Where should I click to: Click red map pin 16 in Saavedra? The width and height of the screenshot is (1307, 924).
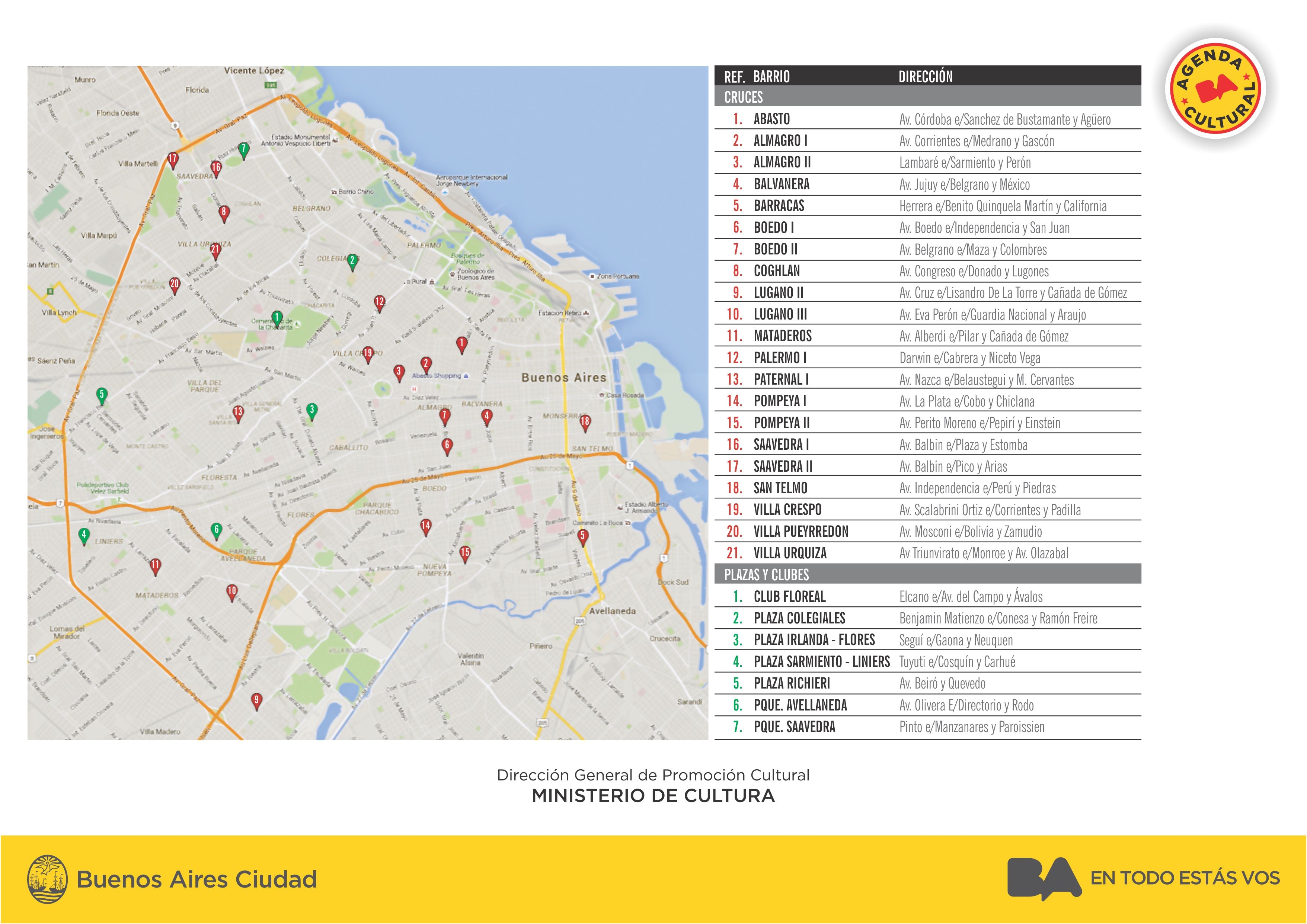(216, 169)
